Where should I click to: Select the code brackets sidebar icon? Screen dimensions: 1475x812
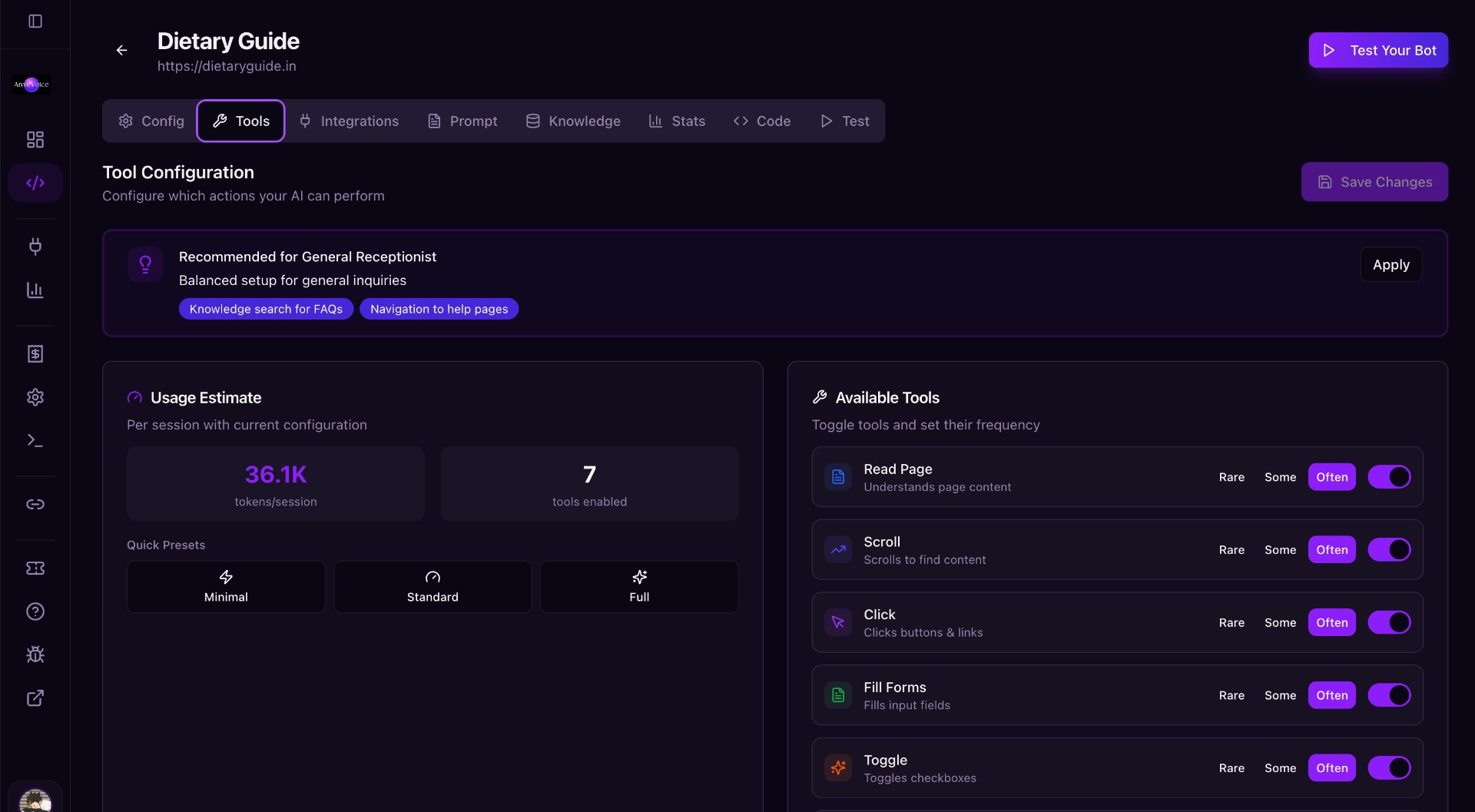35,183
